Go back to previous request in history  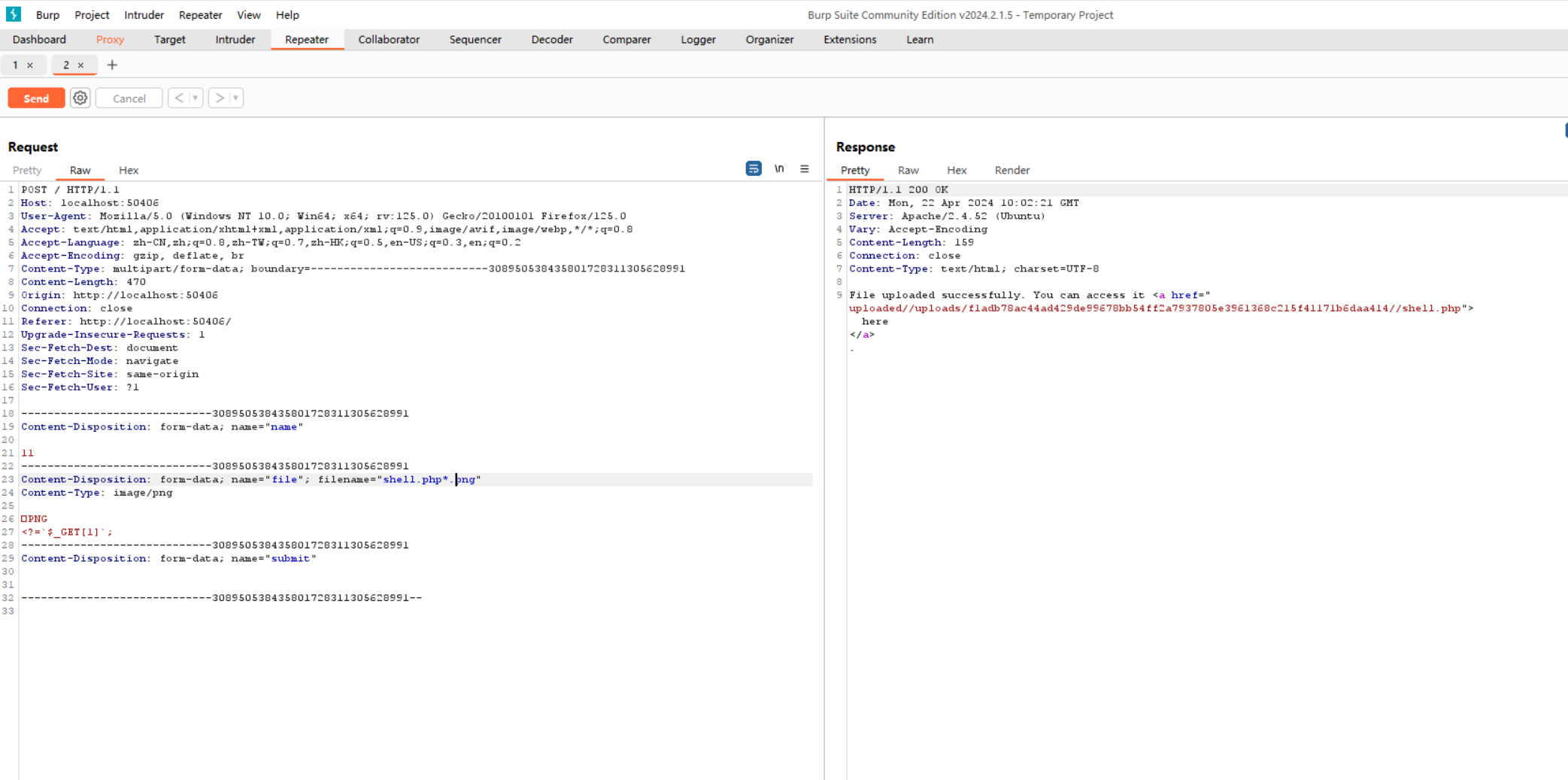click(179, 99)
